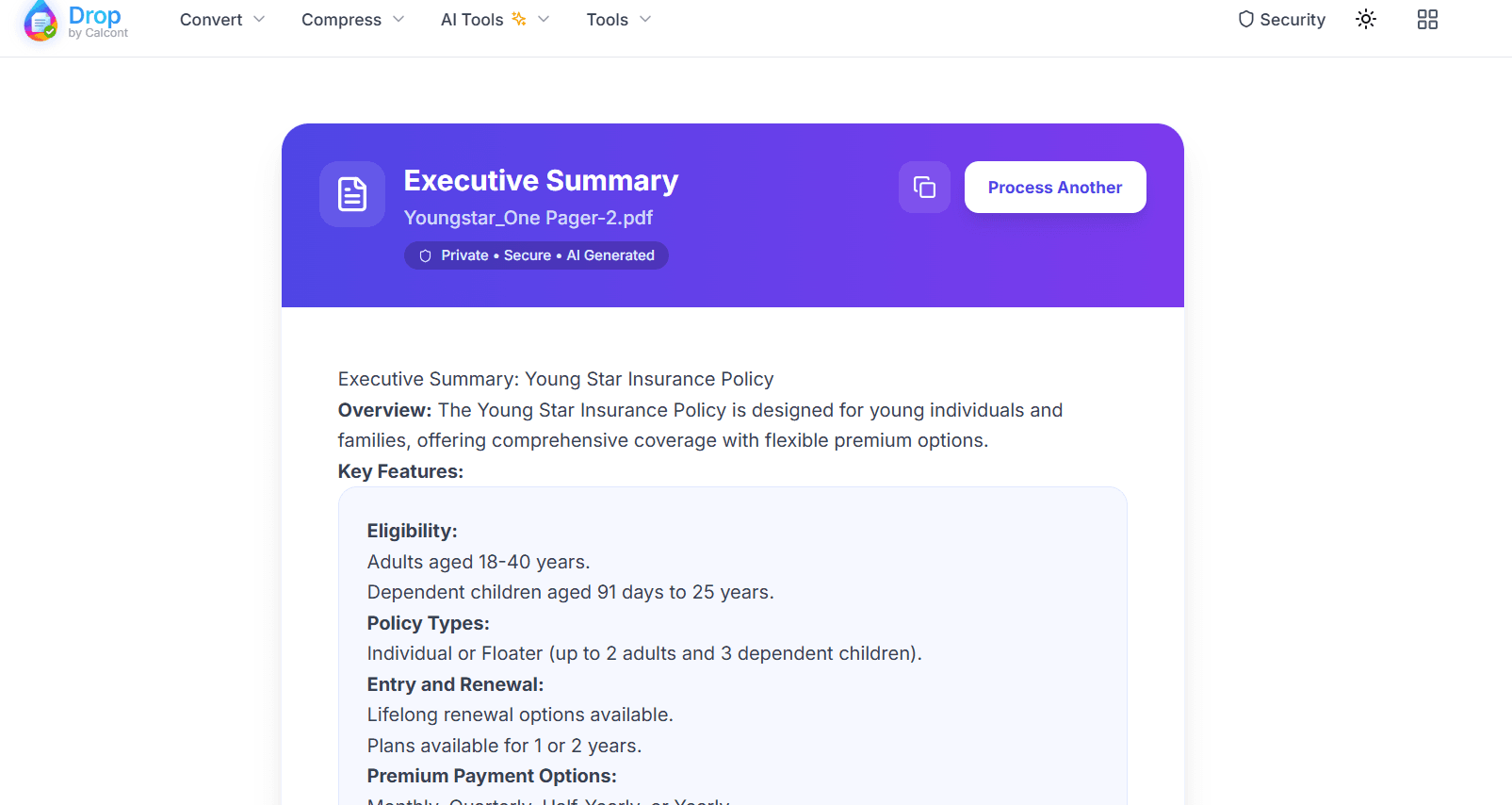The image size is (1512, 805).
Task: Open the Convert menu
Action: (209, 19)
